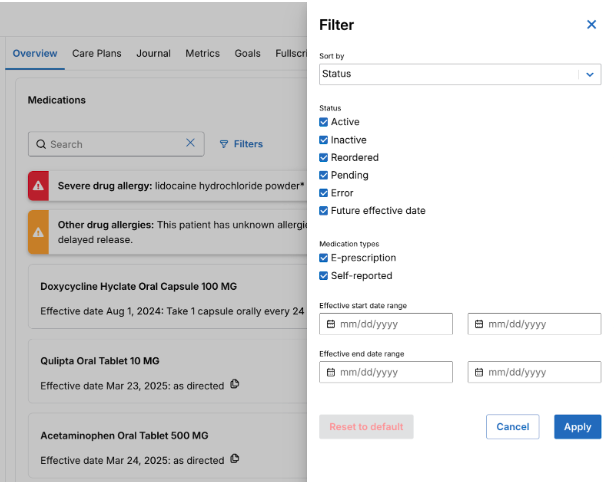Uncheck the Active status checkbox

323,122
